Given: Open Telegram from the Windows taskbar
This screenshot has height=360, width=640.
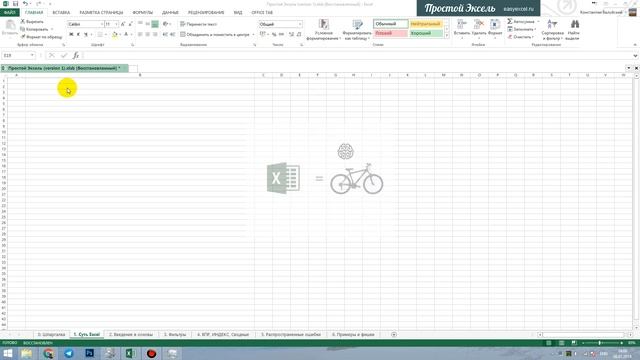Looking at the screenshot, I should [x=69, y=353].
